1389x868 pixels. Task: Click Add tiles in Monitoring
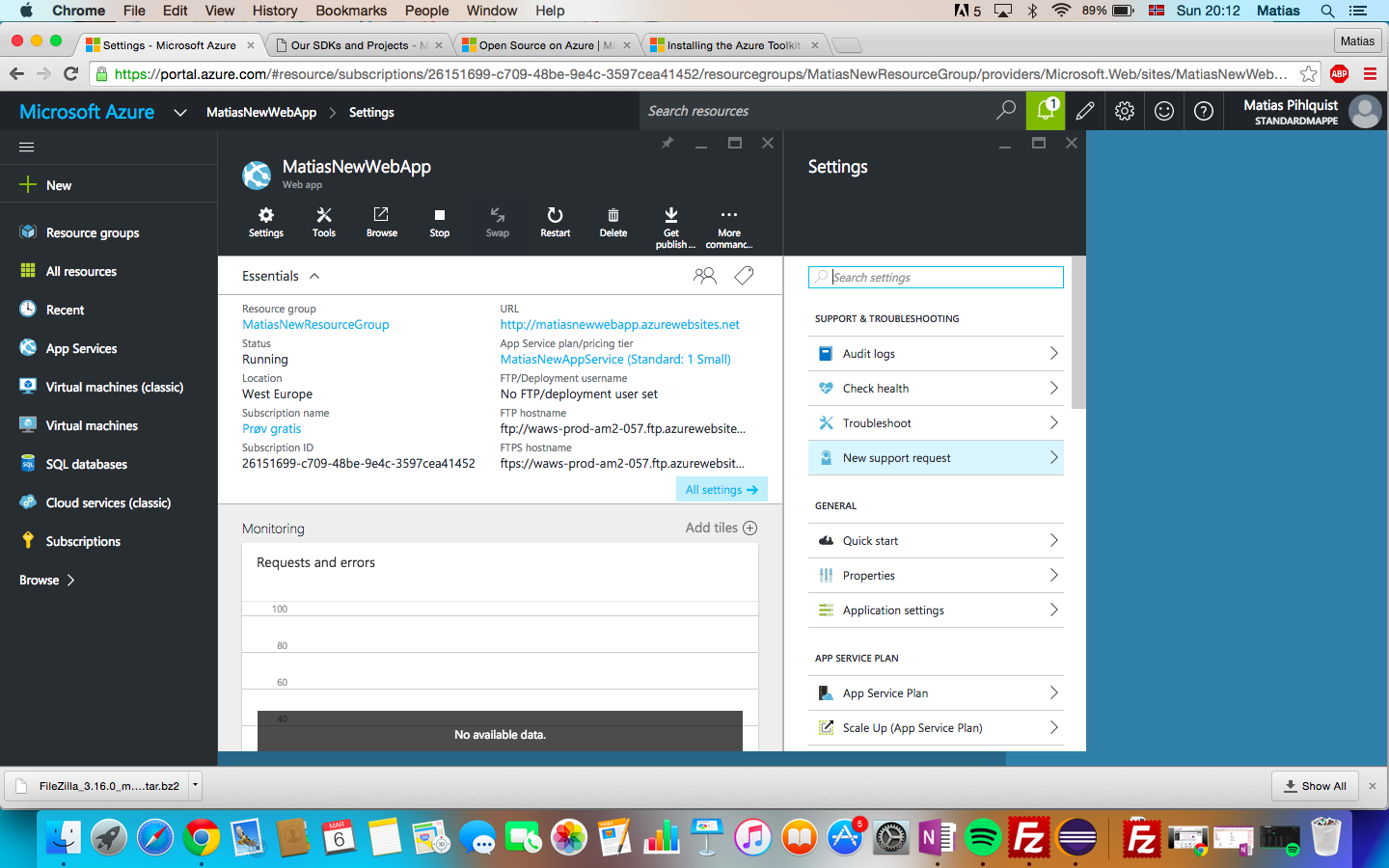coord(722,528)
